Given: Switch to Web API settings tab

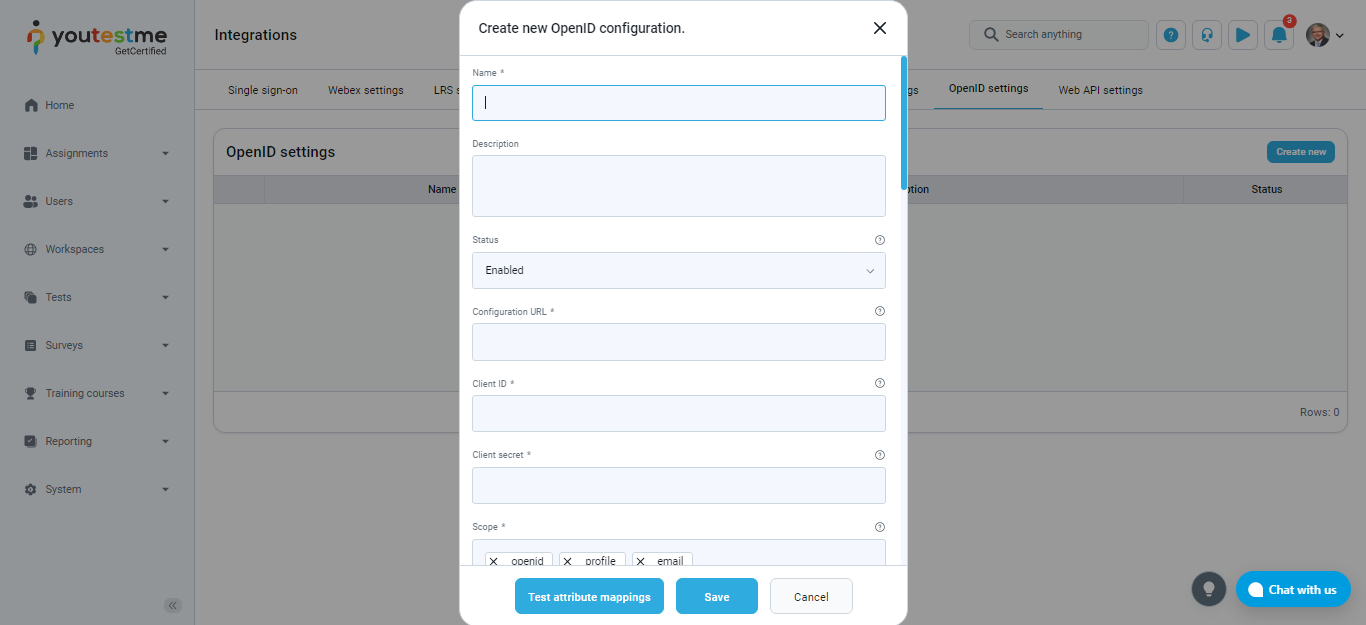Looking at the screenshot, I should 1100,90.
